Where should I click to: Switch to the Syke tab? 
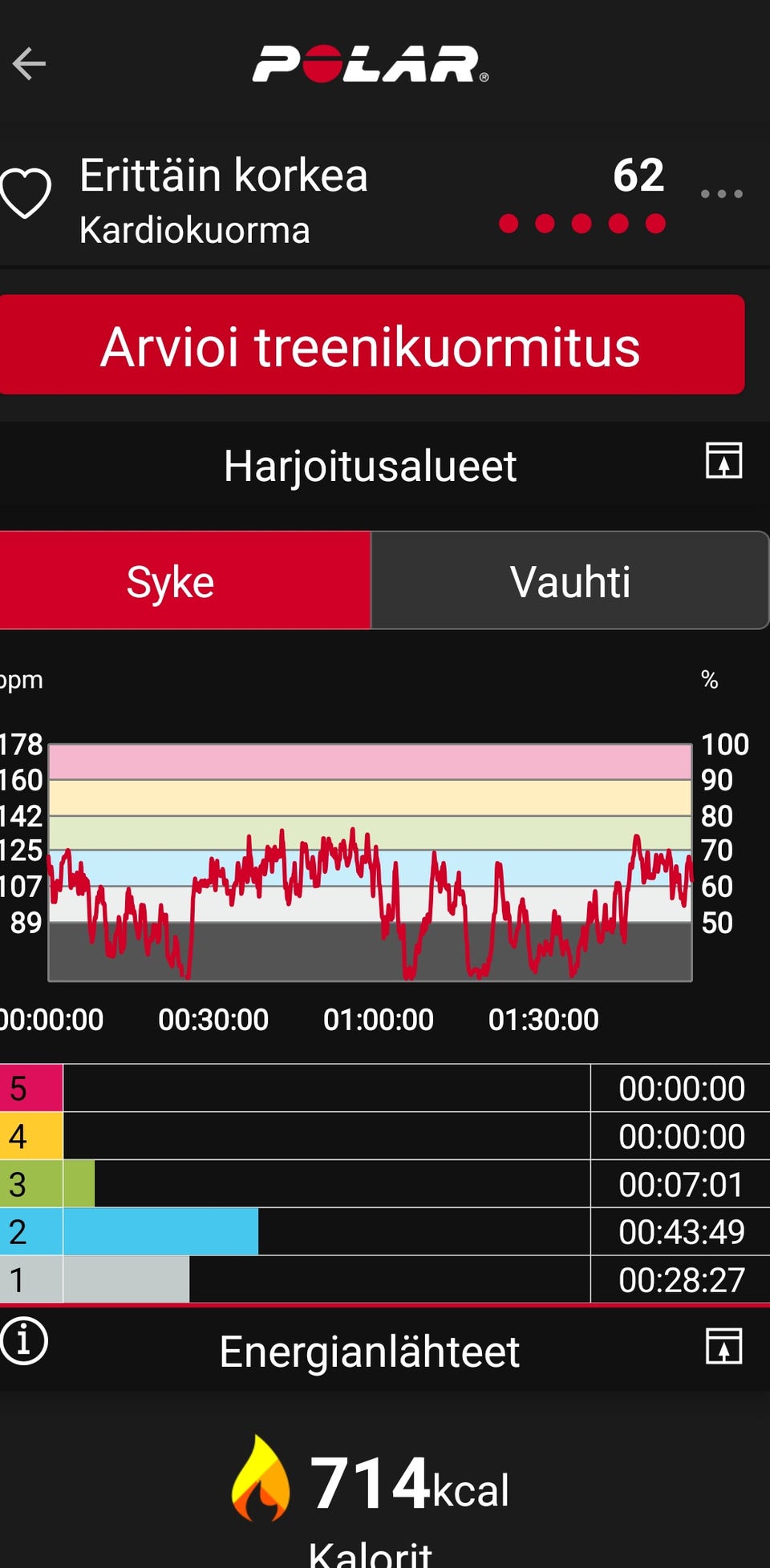(x=184, y=580)
